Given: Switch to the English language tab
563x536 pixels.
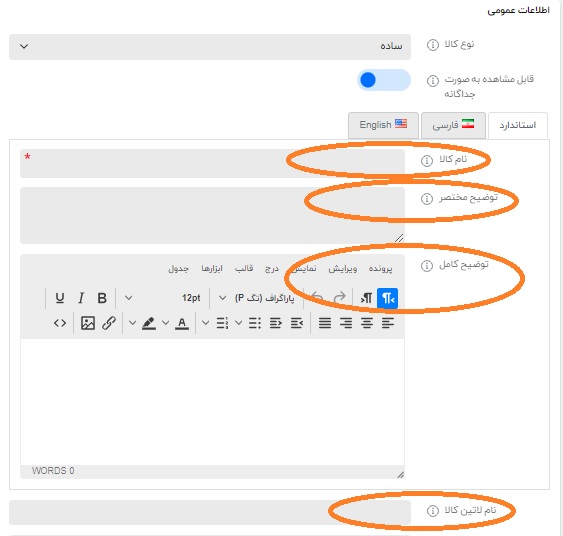Looking at the screenshot, I should tap(383, 125).
